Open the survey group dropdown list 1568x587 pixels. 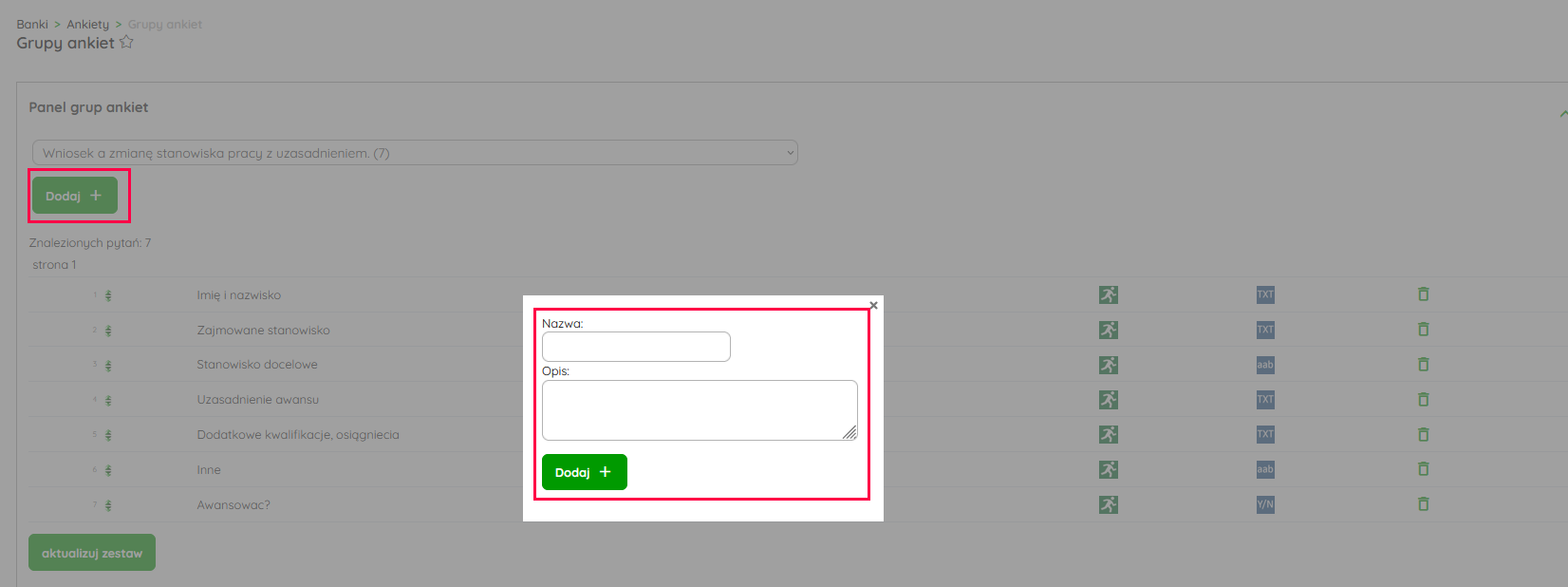click(415, 153)
